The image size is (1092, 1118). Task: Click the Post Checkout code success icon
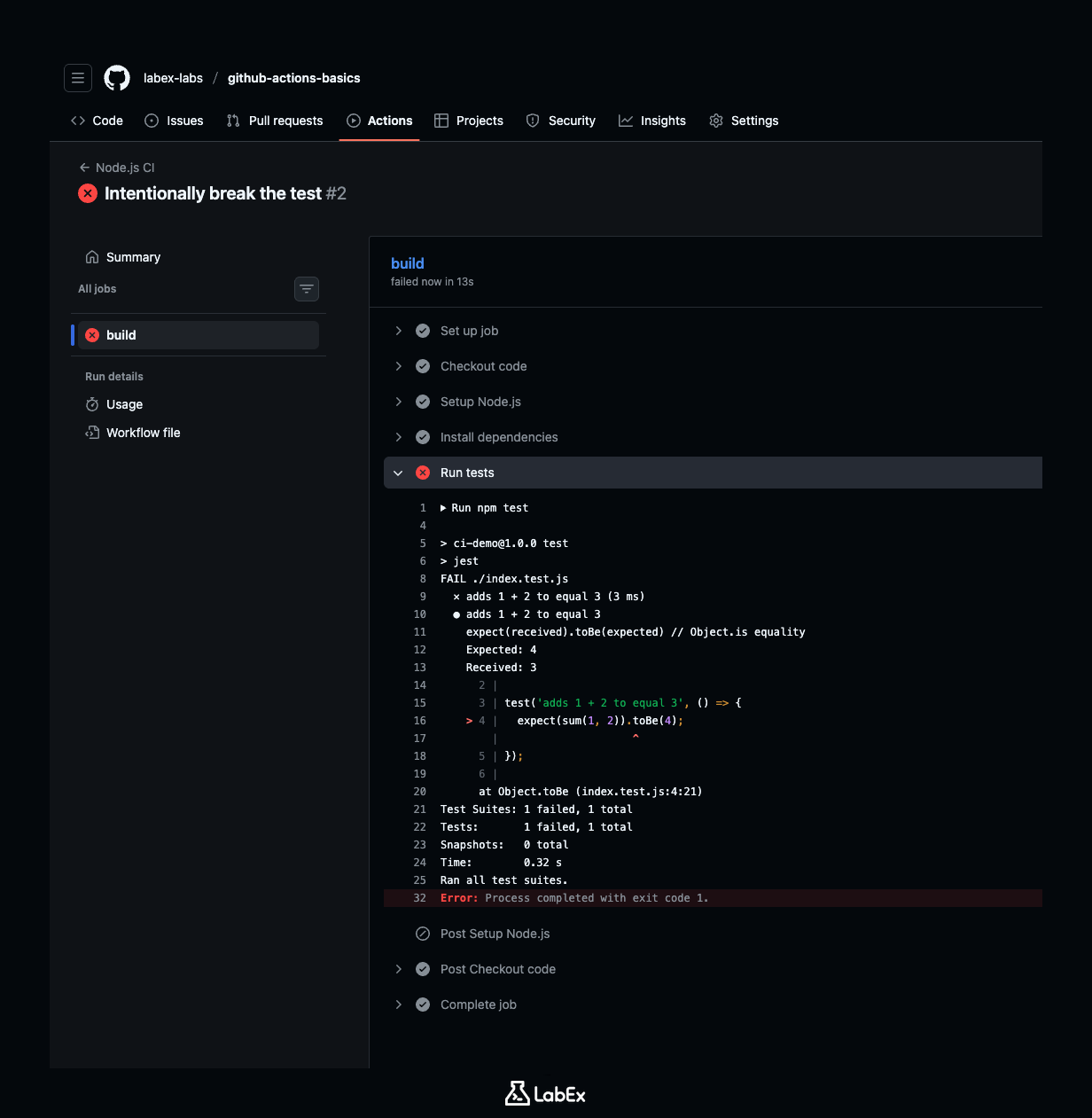423,969
